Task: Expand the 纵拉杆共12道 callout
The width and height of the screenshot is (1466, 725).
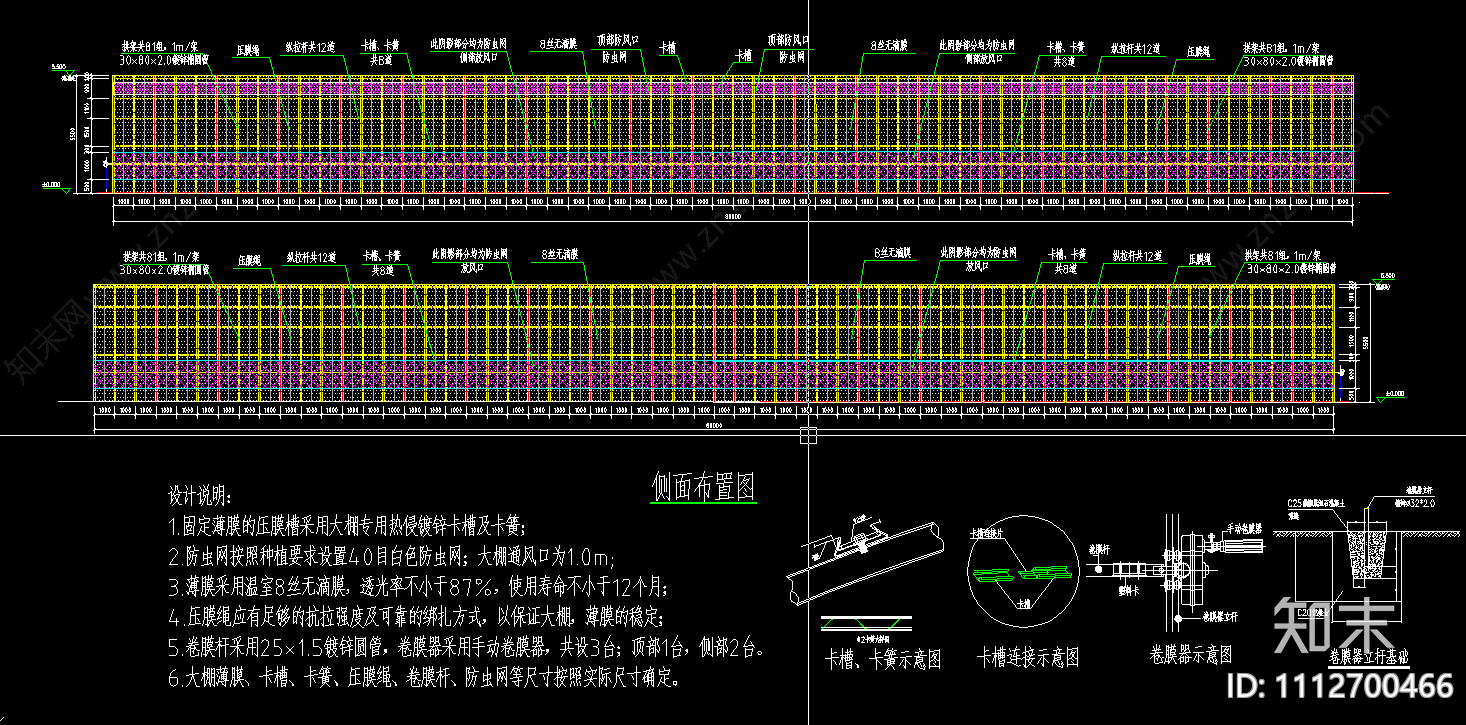Action: pos(312,45)
